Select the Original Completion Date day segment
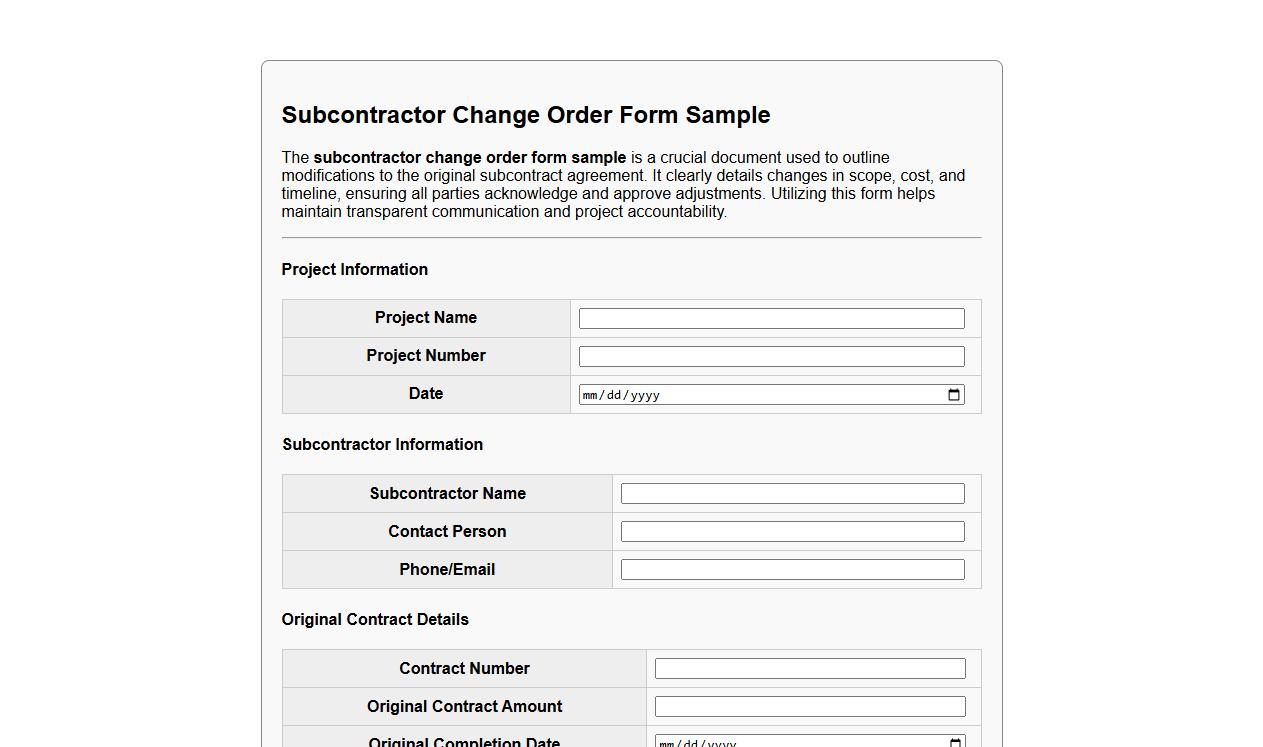The image size is (1263, 747). coord(688,743)
